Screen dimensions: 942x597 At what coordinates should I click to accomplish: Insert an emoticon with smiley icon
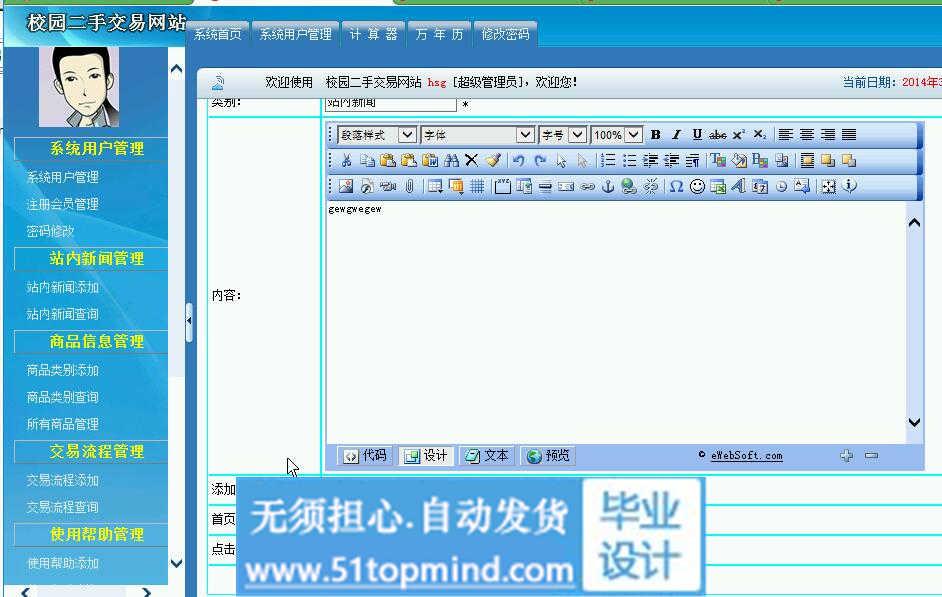(x=697, y=186)
